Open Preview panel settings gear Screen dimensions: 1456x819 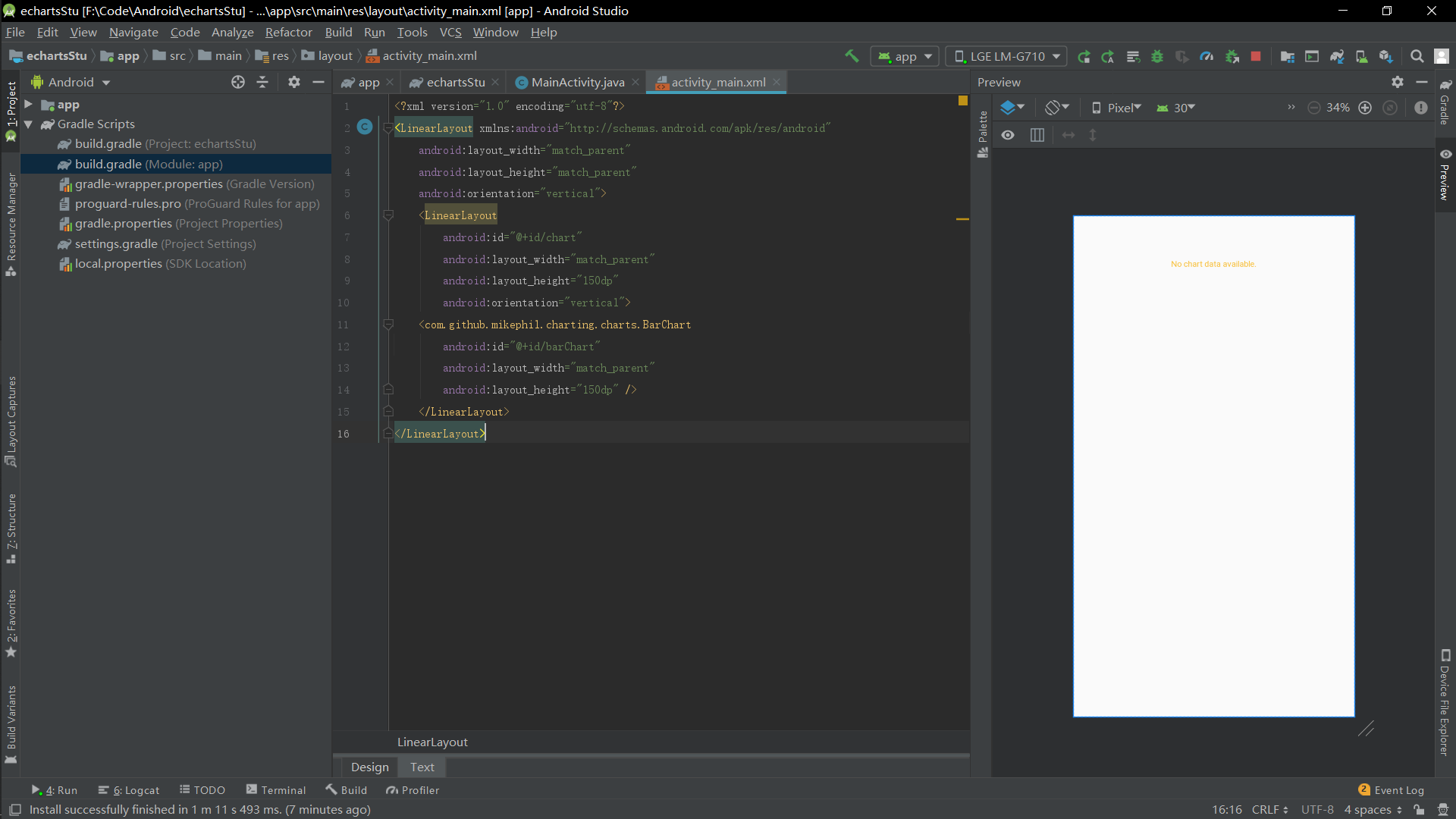click(1398, 82)
